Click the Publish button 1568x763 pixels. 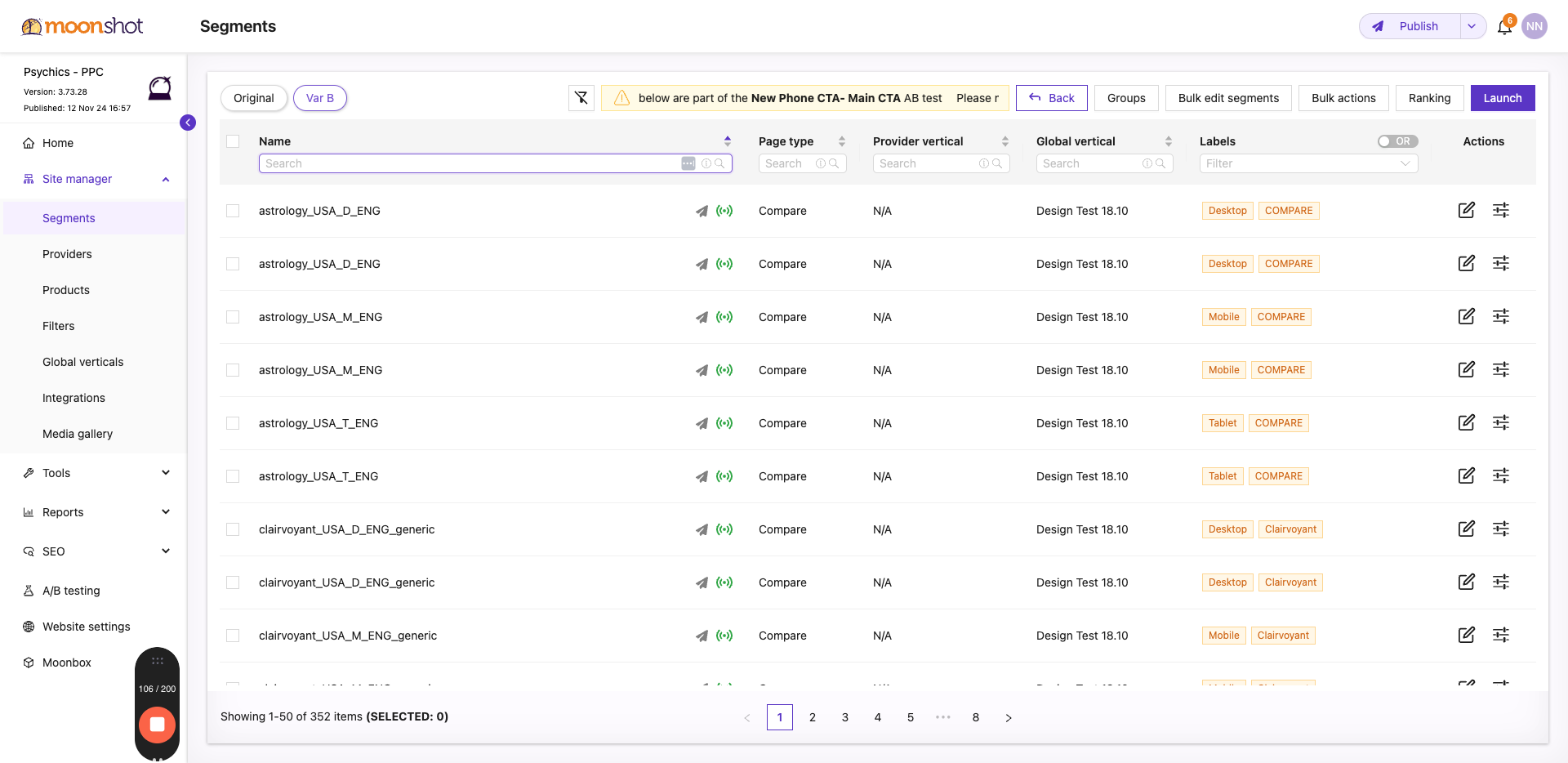pyautogui.click(x=1410, y=26)
